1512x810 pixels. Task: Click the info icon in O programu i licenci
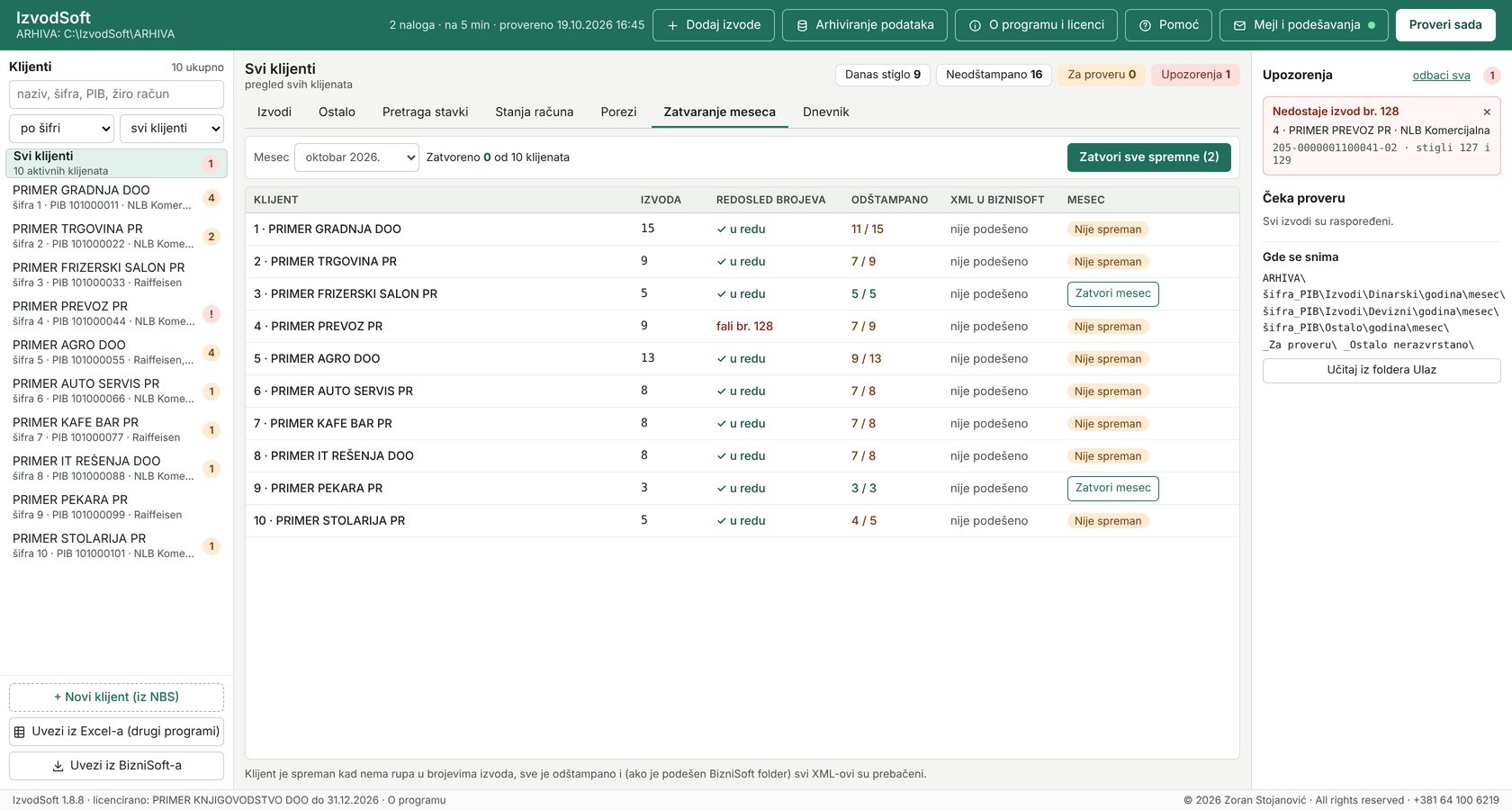pos(975,25)
